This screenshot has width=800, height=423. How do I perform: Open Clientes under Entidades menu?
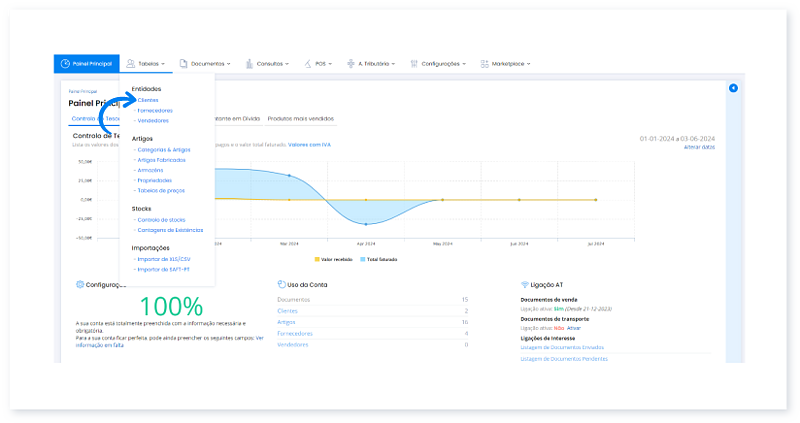click(147, 100)
